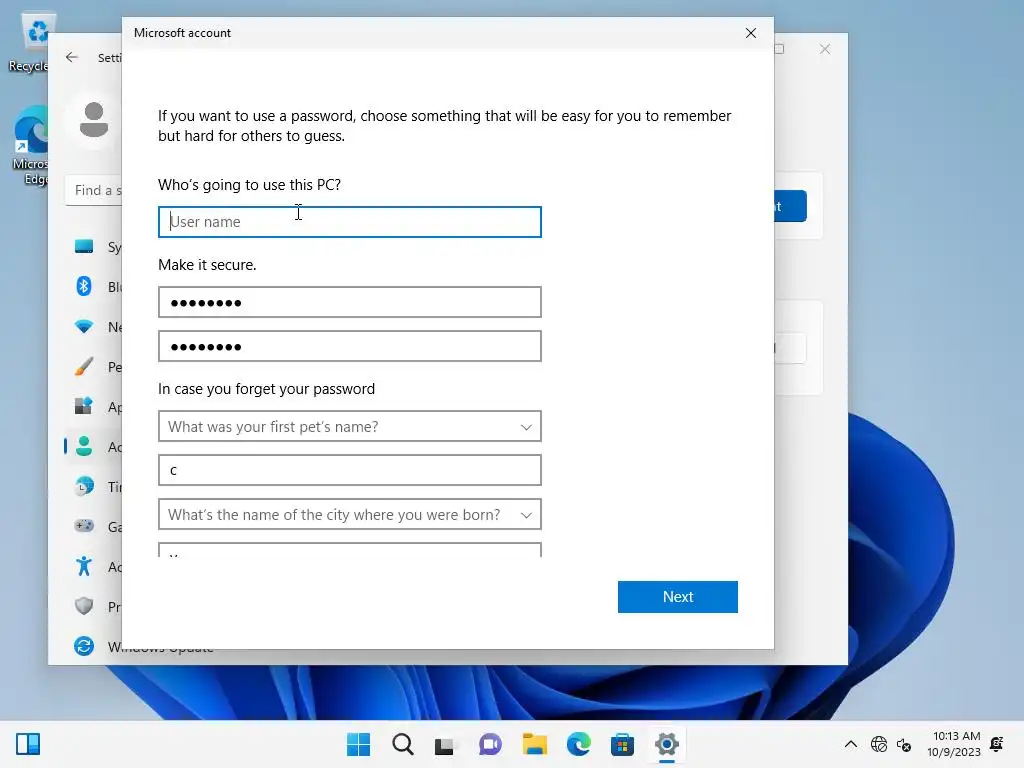This screenshot has width=1024, height=768.
Task: Click the user avatar in Settings
Action: [x=94, y=120]
